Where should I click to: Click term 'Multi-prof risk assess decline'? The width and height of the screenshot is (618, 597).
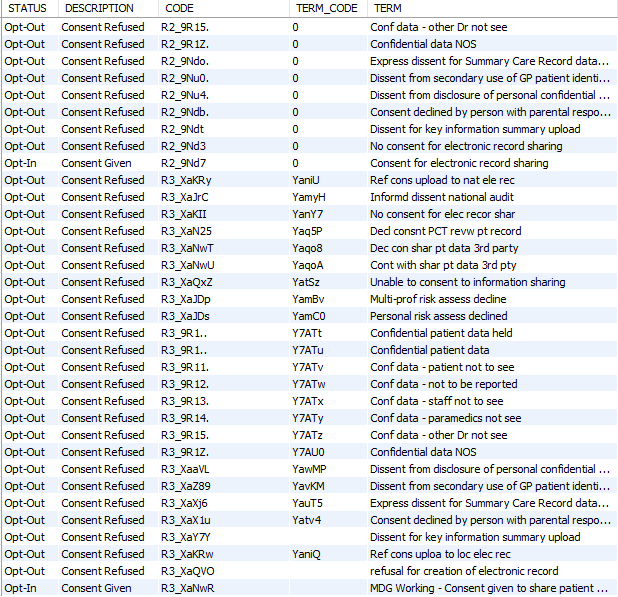(x=438, y=299)
